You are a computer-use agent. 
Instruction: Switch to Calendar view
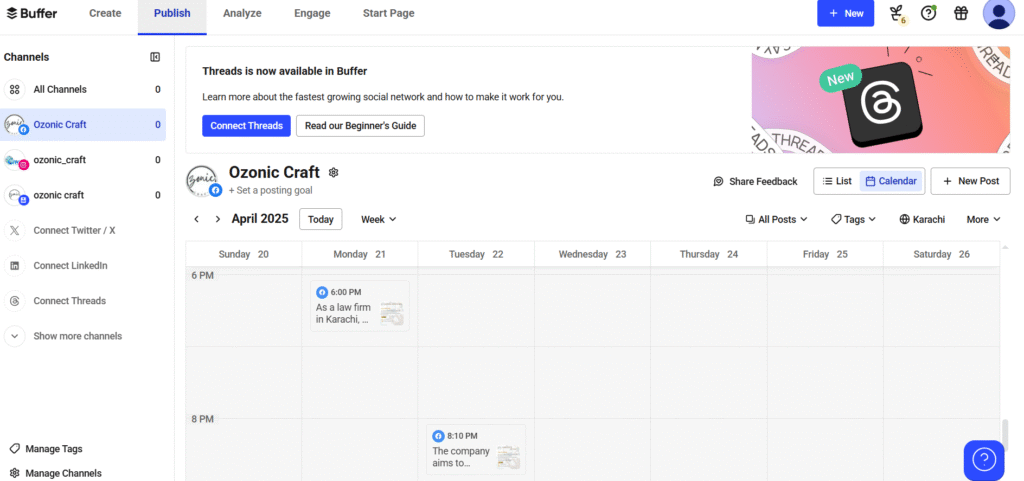point(891,181)
